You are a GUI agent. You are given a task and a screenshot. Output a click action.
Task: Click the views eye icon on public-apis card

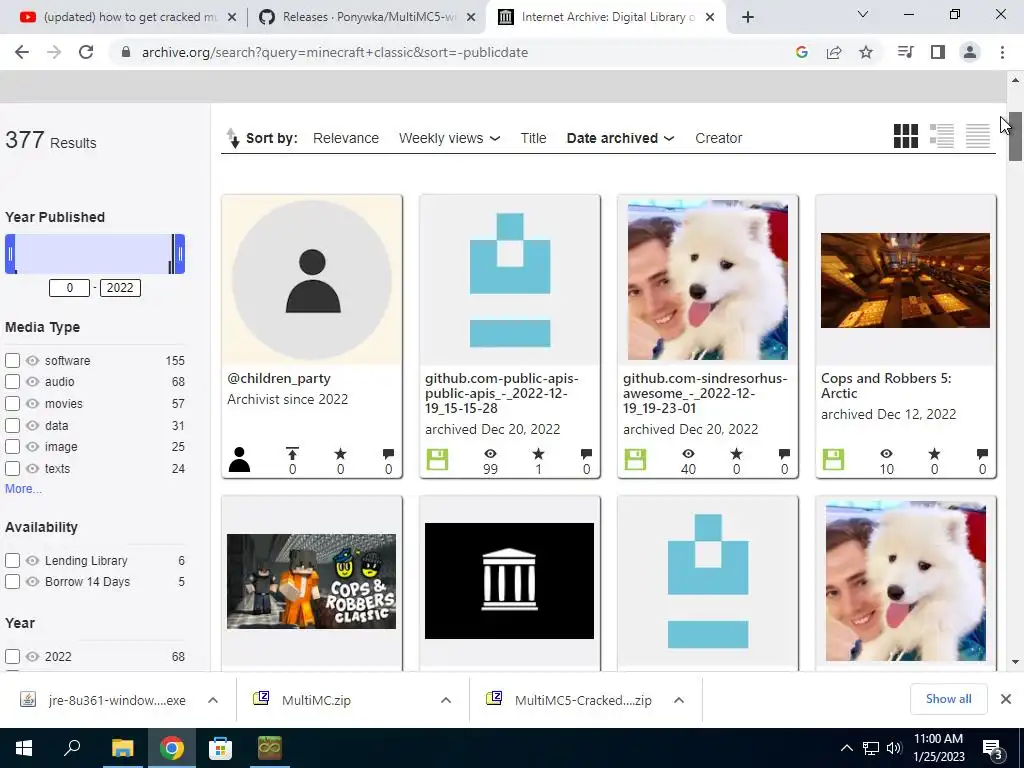pyautogui.click(x=490, y=454)
